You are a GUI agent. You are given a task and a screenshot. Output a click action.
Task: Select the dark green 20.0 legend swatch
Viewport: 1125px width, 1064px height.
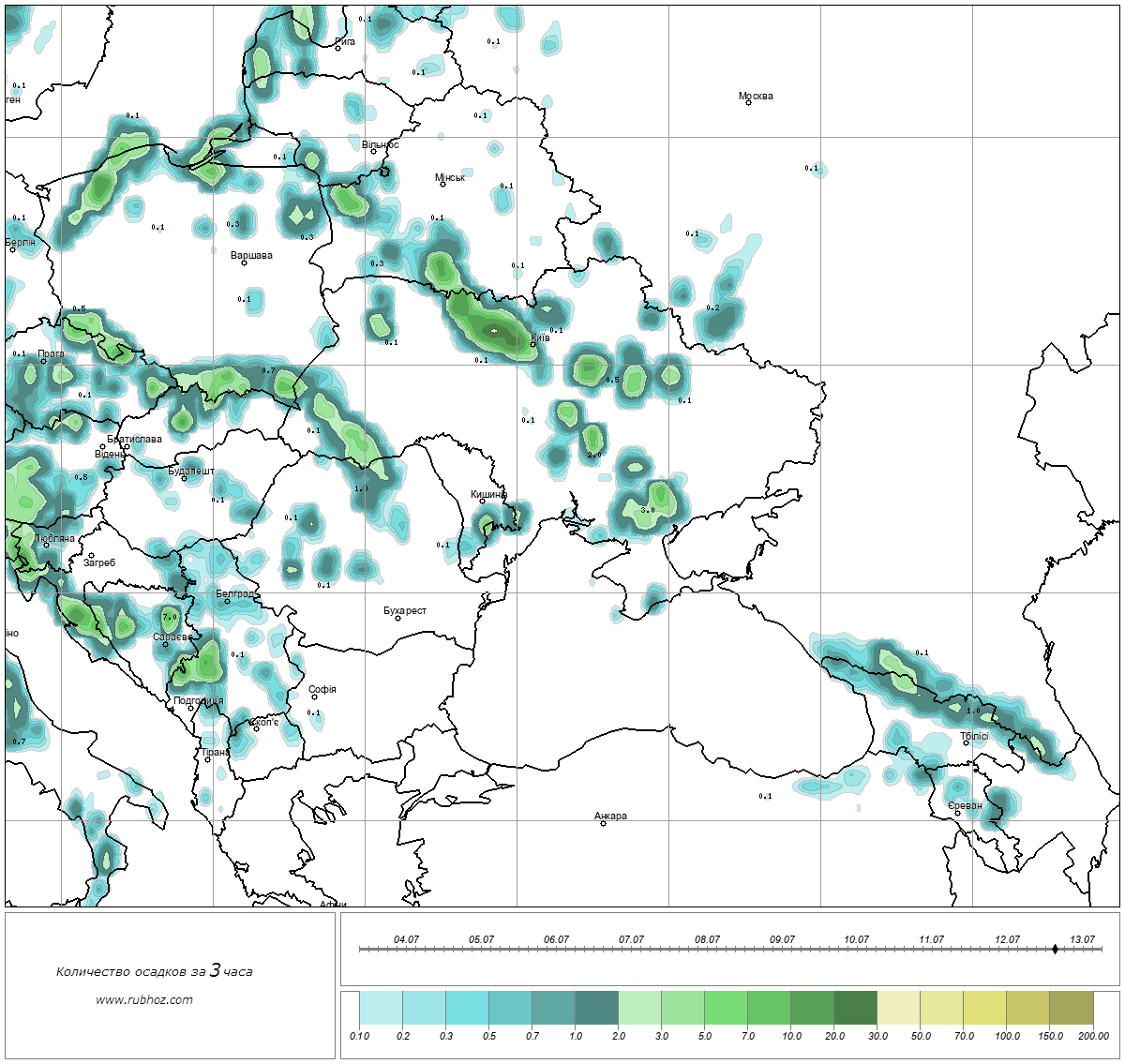(x=856, y=1010)
